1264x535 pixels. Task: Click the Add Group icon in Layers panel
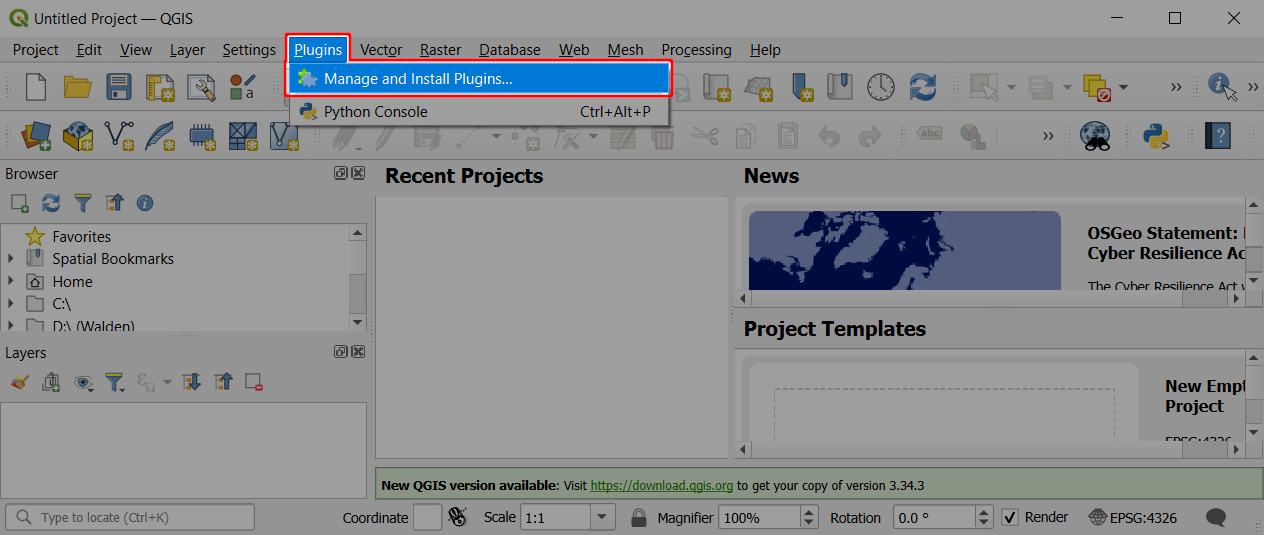click(x=51, y=382)
